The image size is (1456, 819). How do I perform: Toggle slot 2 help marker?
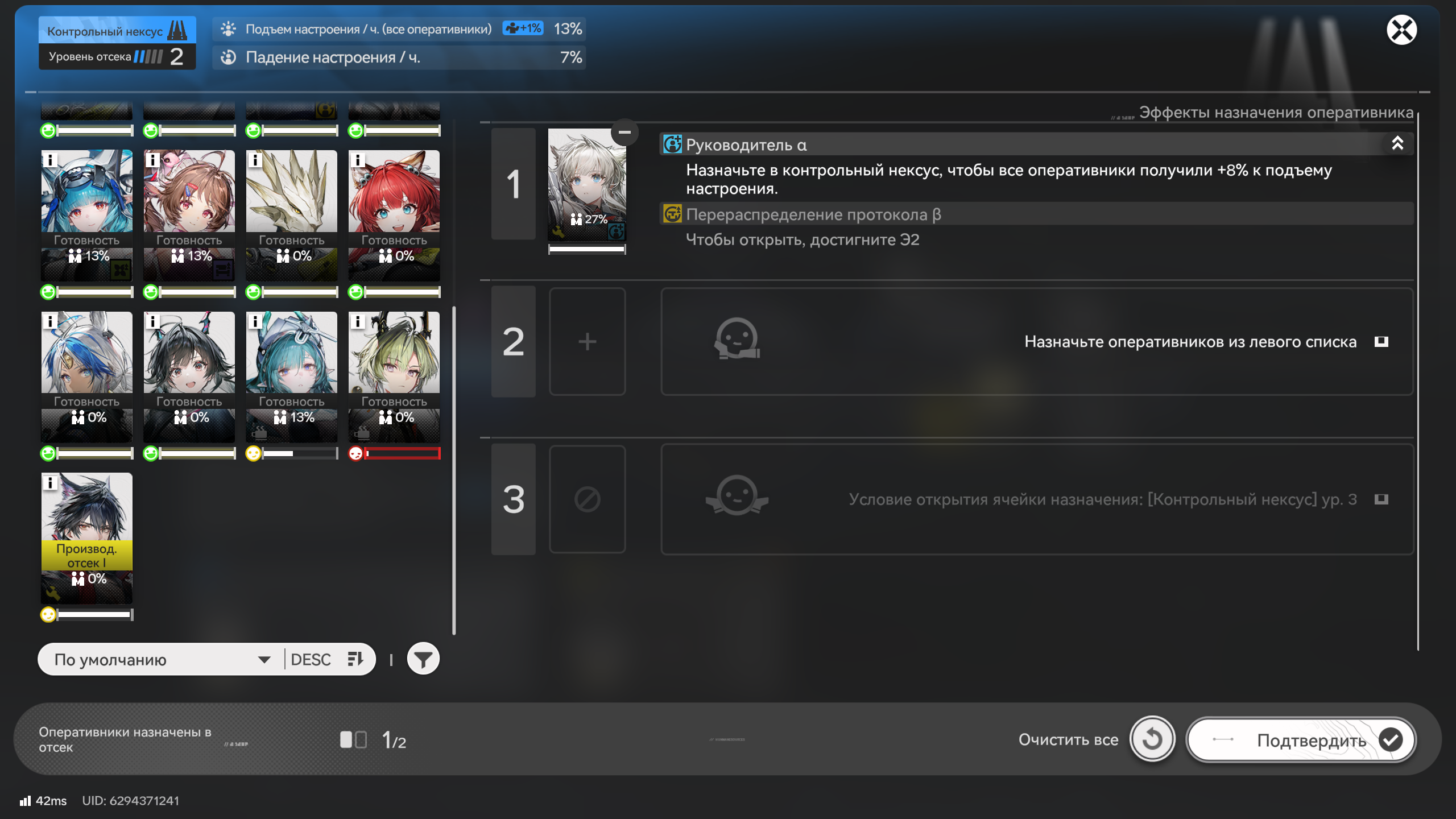1381,342
